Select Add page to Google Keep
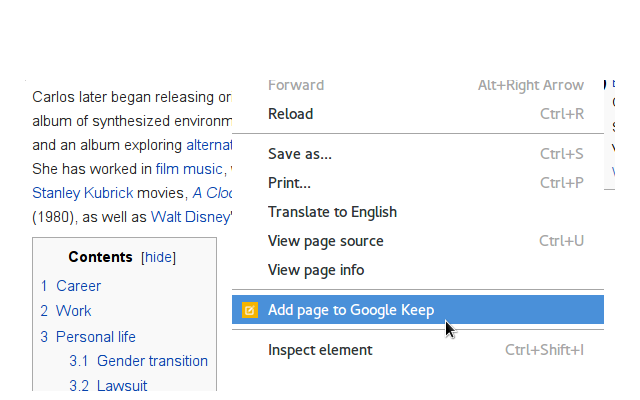The image size is (640, 400). click(350, 310)
